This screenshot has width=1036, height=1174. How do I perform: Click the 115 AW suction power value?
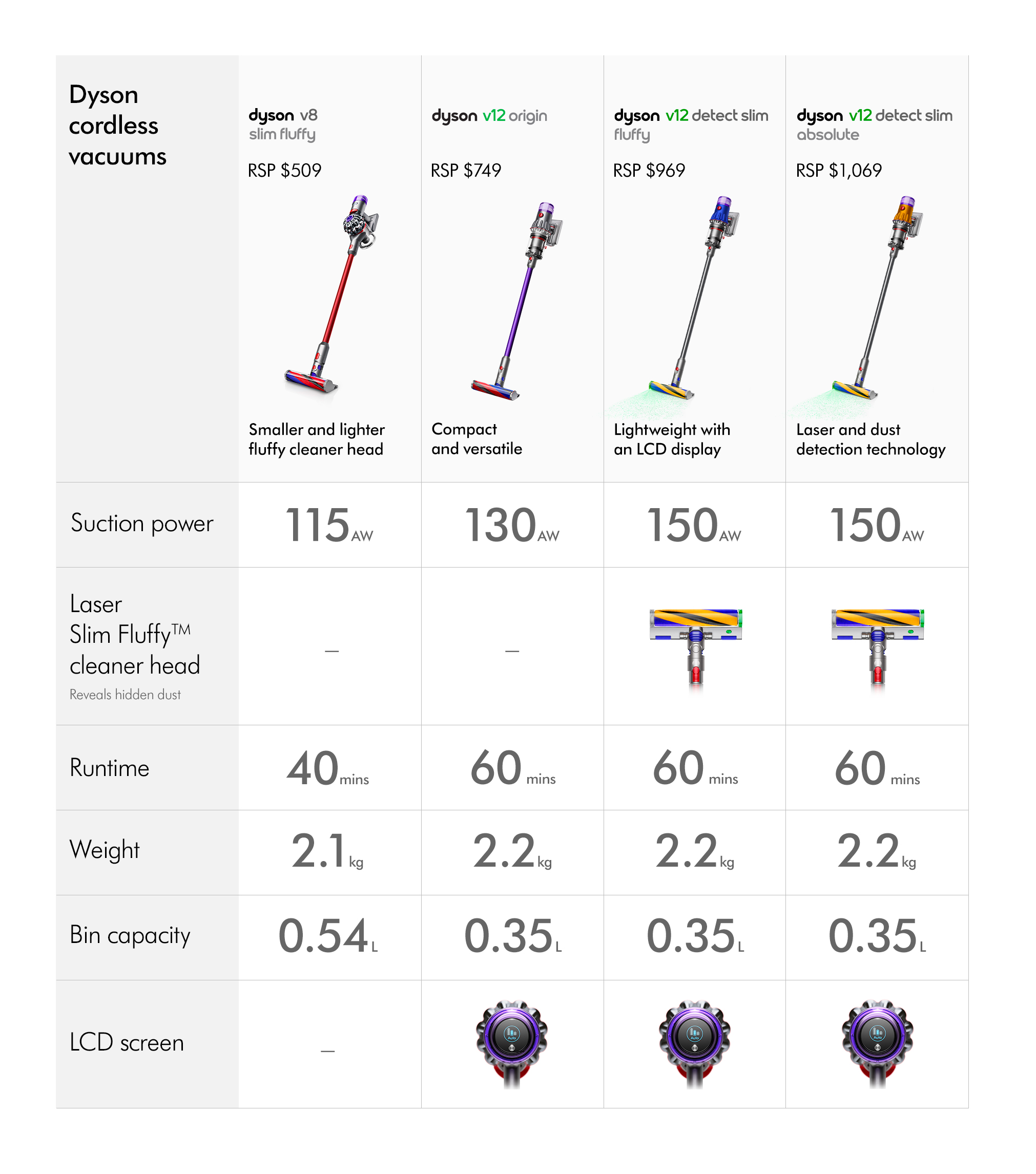pos(328,525)
